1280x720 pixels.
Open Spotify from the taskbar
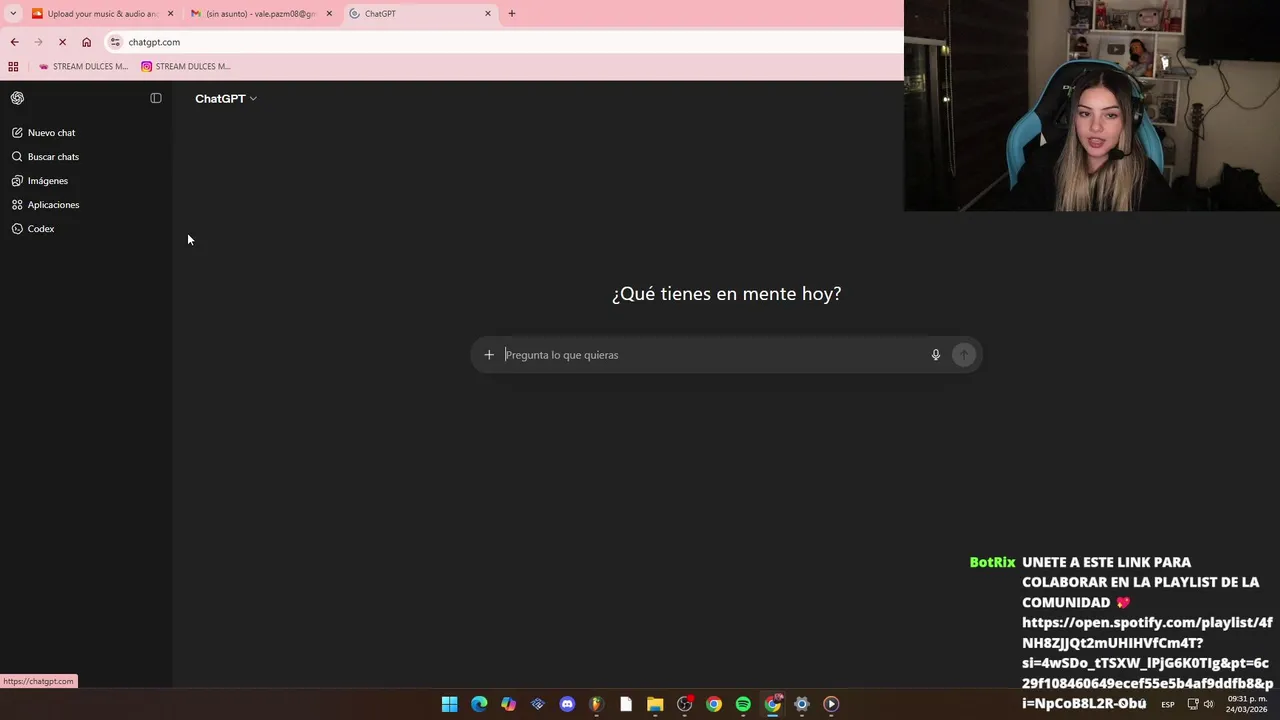[x=743, y=704]
